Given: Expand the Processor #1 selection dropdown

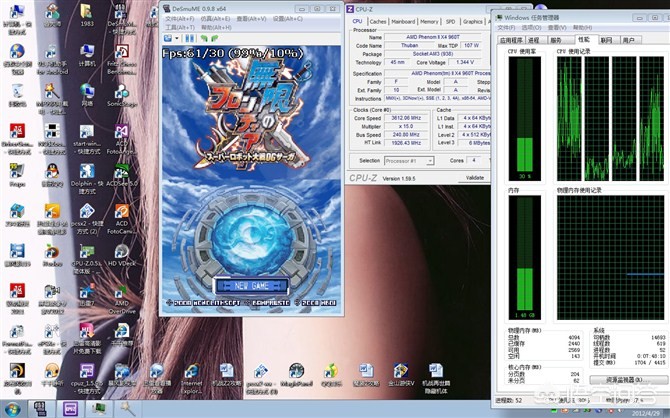Looking at the screenshot, I should 412,160.
